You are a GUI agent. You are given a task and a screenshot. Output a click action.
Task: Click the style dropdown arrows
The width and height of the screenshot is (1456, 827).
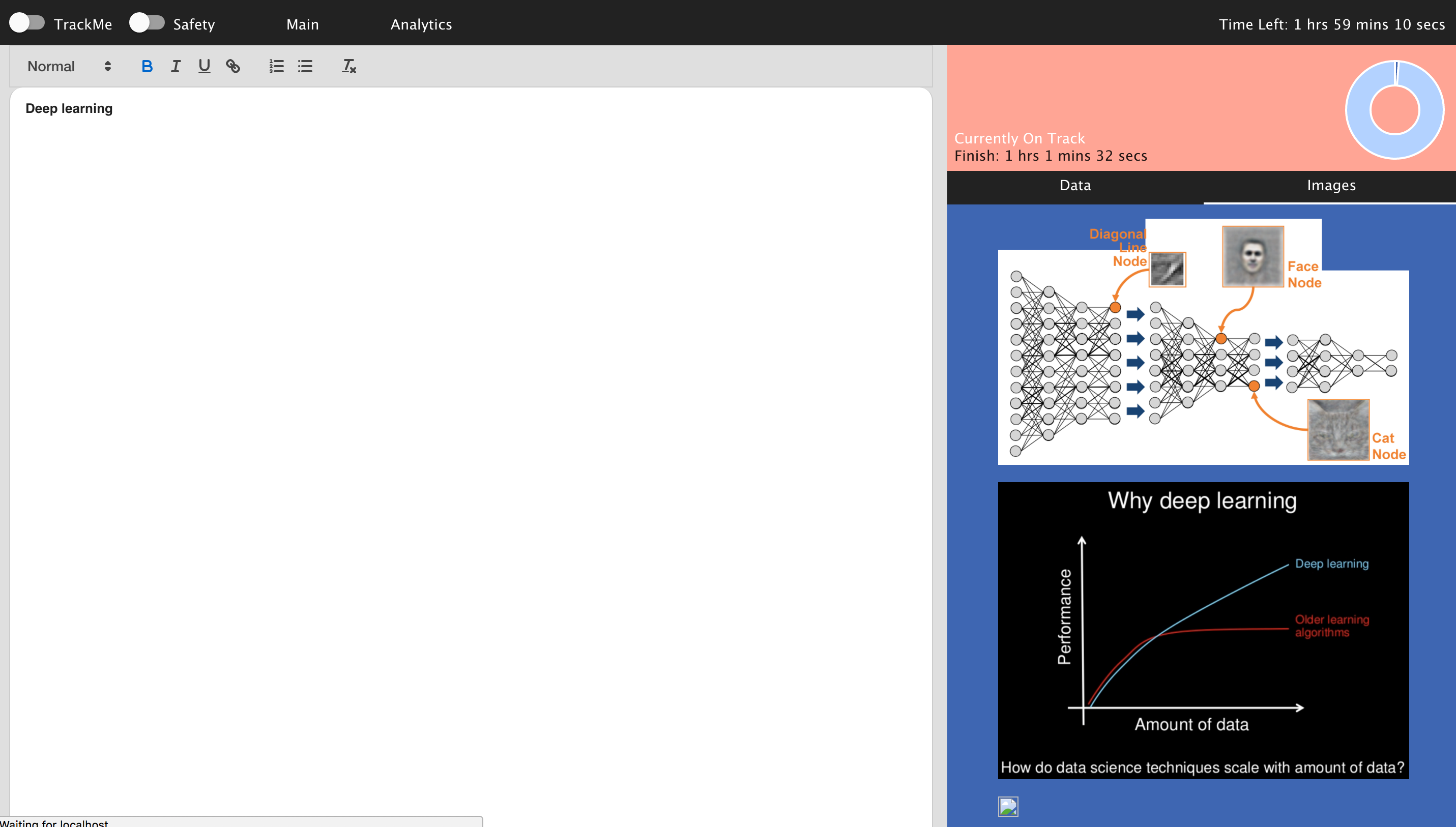click(107, 67)
